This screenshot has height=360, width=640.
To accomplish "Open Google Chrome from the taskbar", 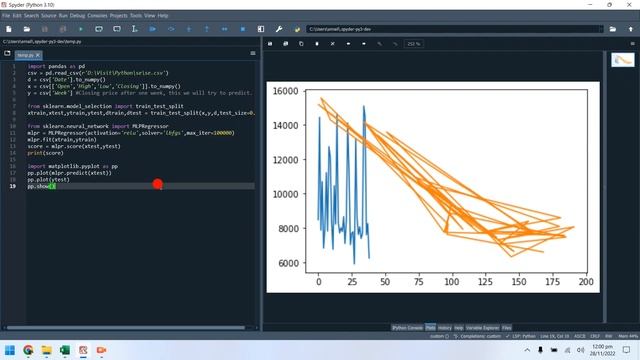I will click(28, 350).
